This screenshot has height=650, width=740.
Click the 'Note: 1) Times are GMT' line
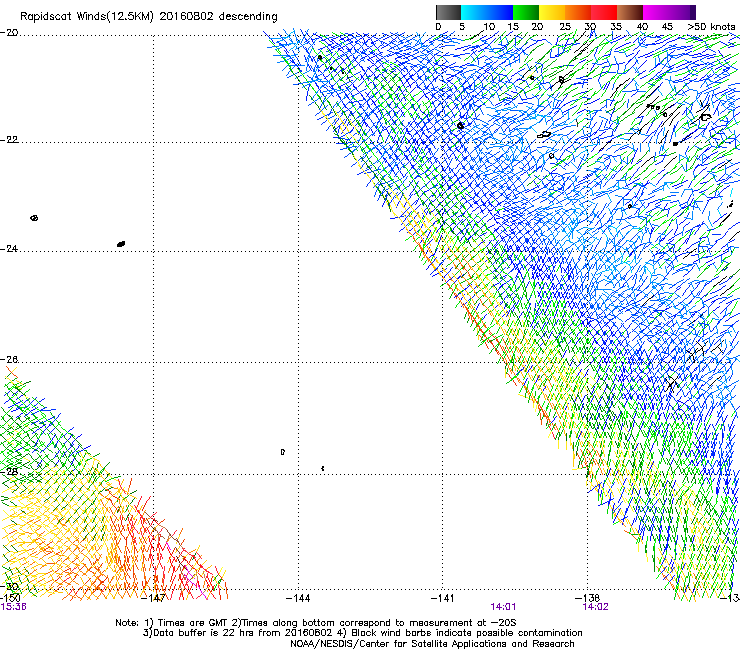[x=316, y=623]
